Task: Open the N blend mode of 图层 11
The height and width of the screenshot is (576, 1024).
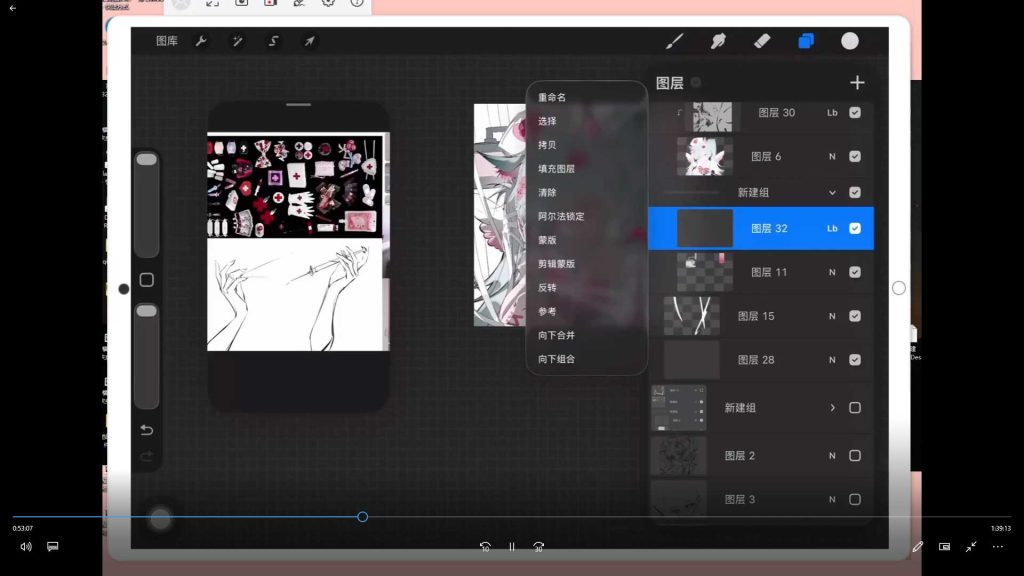Action: coord(832,272)
